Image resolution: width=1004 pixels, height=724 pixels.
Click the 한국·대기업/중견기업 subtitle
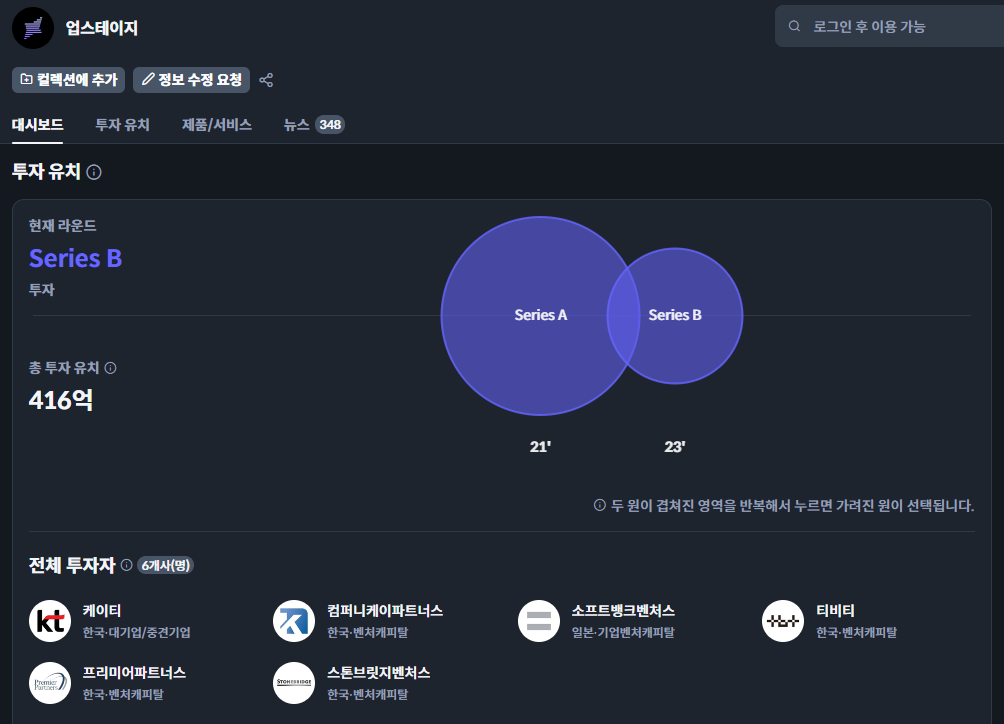(136, 632)
